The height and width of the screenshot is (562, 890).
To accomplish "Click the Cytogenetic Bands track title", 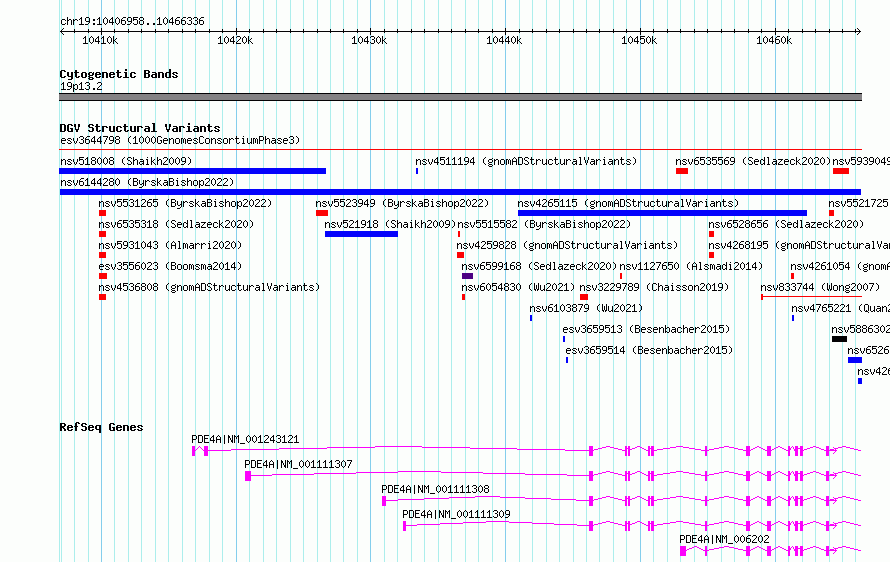I will [x=119, y=74].
